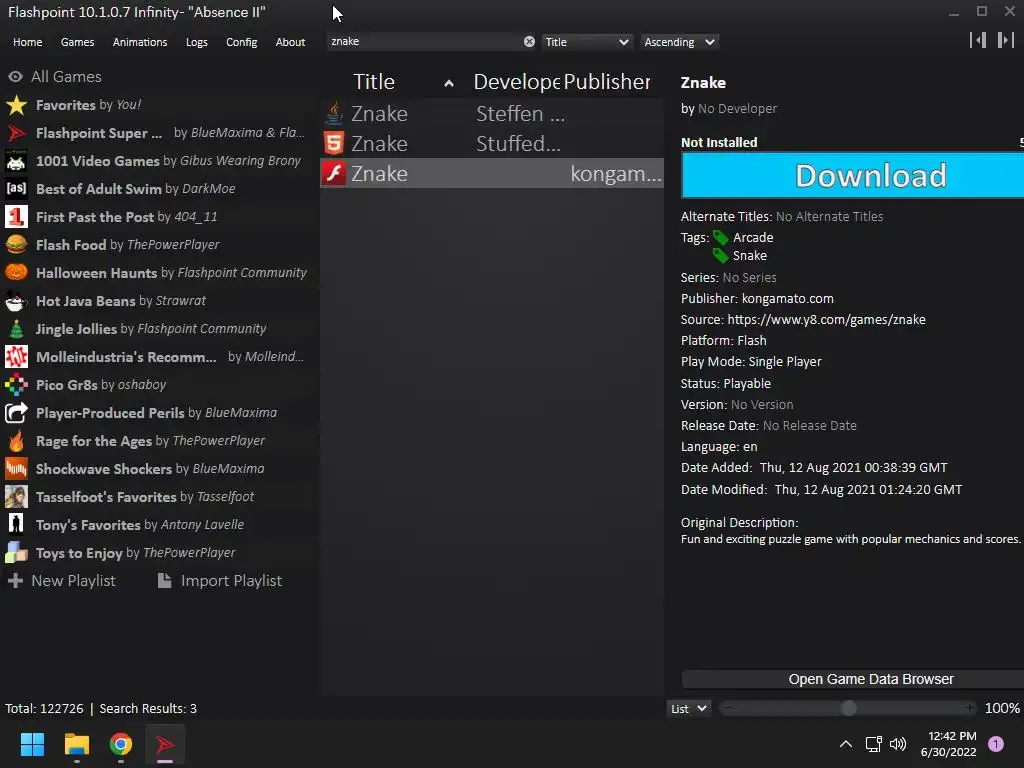
Task: Click the Hot Java Beans cup icon
Action: point(16,301)
